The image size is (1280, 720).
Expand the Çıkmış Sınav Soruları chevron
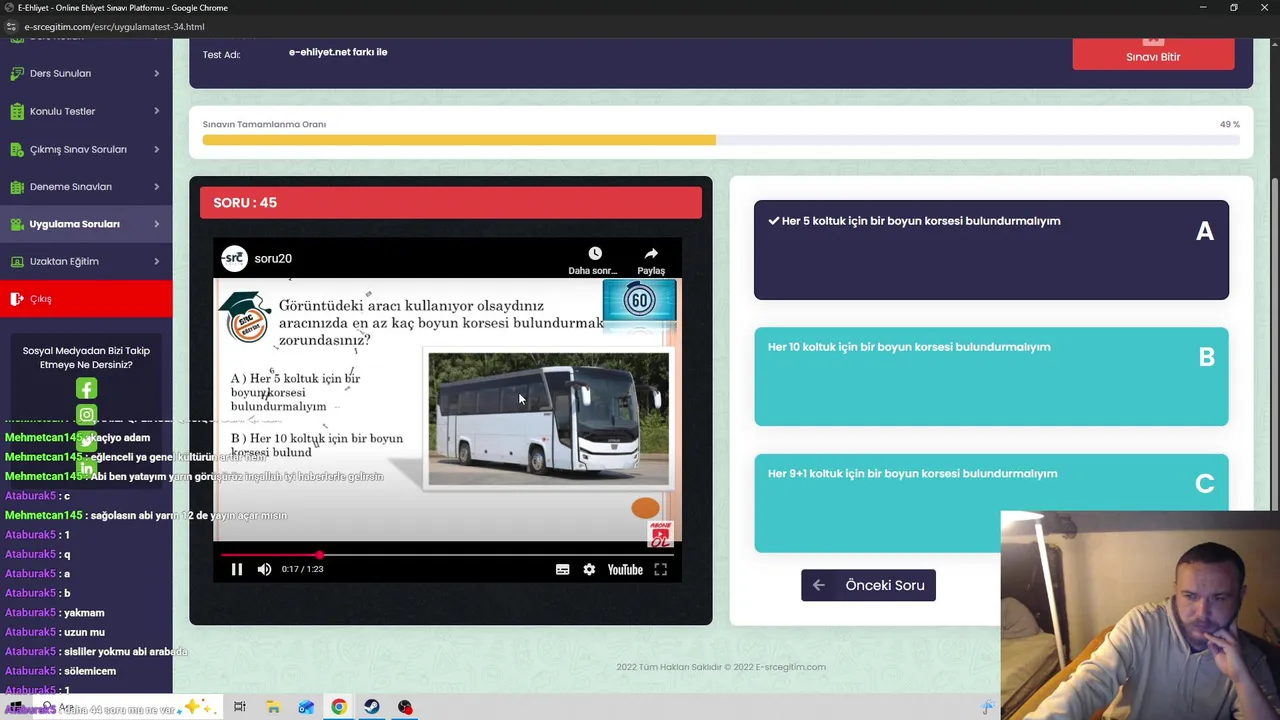click(x=156, y=149)
